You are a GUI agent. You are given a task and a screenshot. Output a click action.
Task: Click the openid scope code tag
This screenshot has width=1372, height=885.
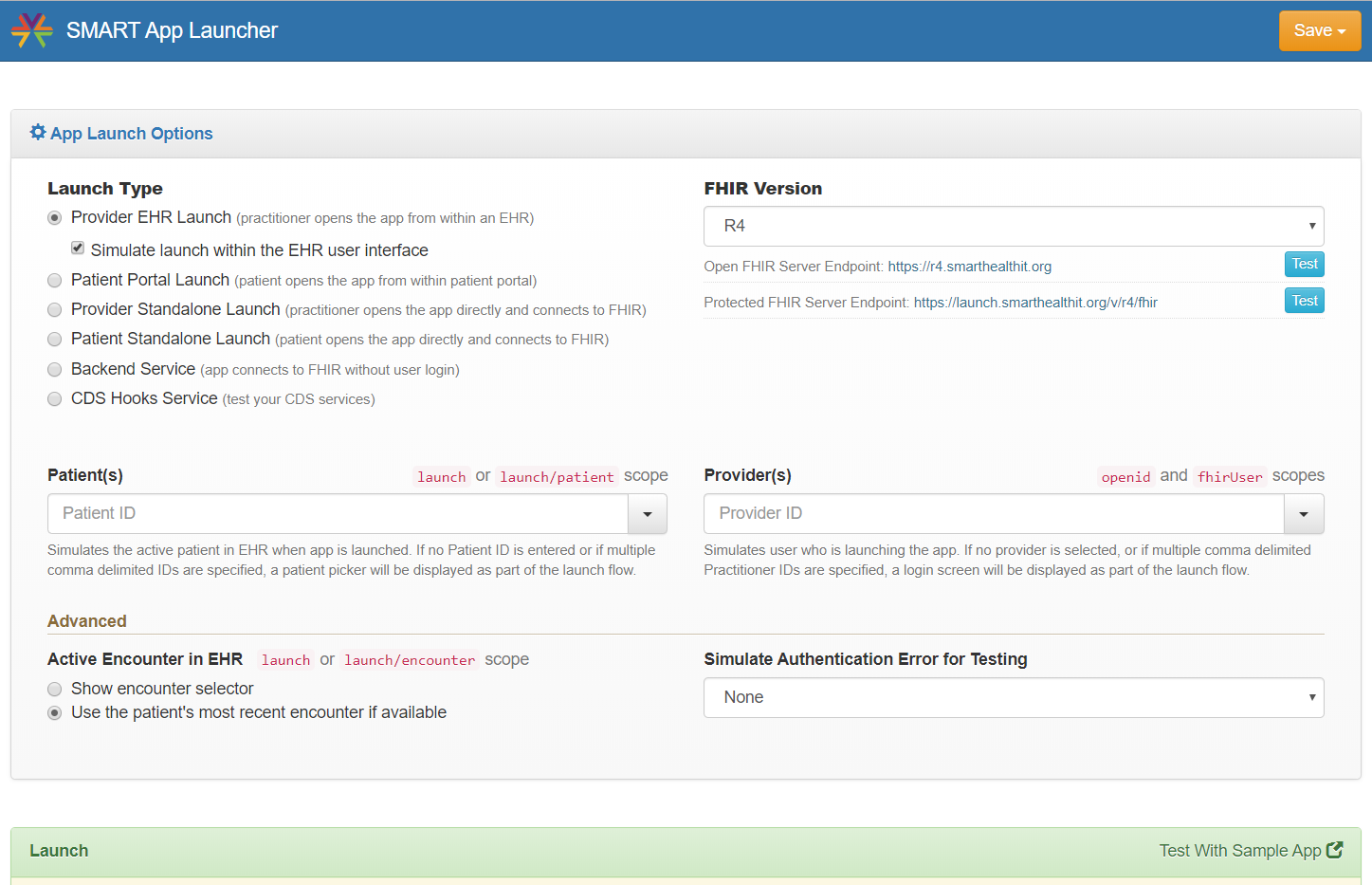pyautogui.click(x=1126, y=477)
